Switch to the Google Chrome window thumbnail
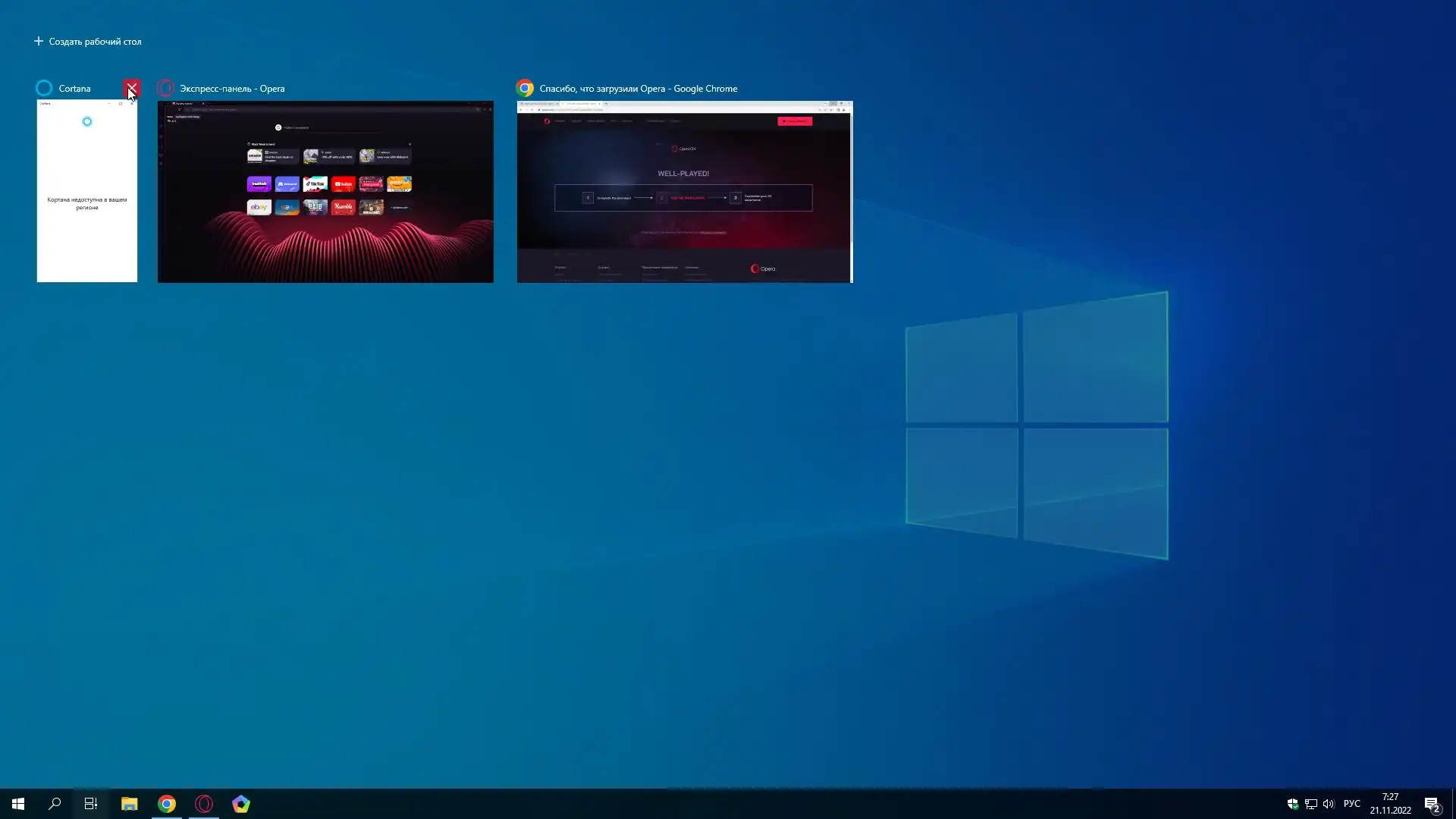Viewport: 1456px width, 819px height. click(685, 192)
